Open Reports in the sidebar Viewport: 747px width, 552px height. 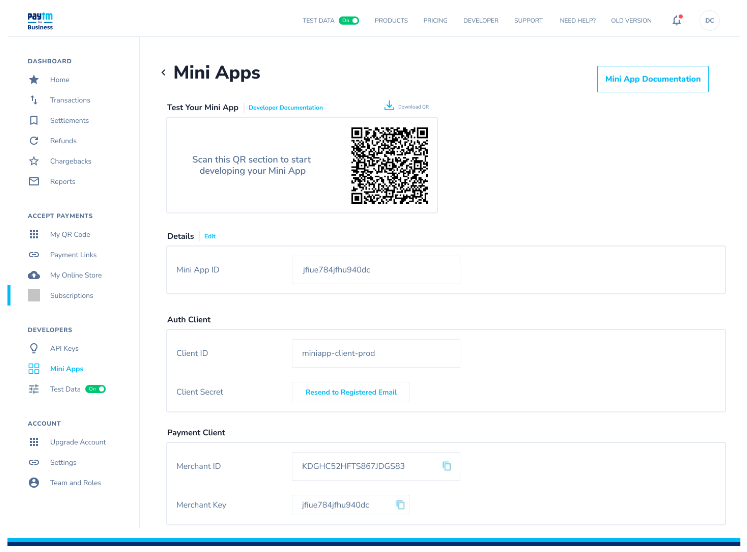(62, 181)
